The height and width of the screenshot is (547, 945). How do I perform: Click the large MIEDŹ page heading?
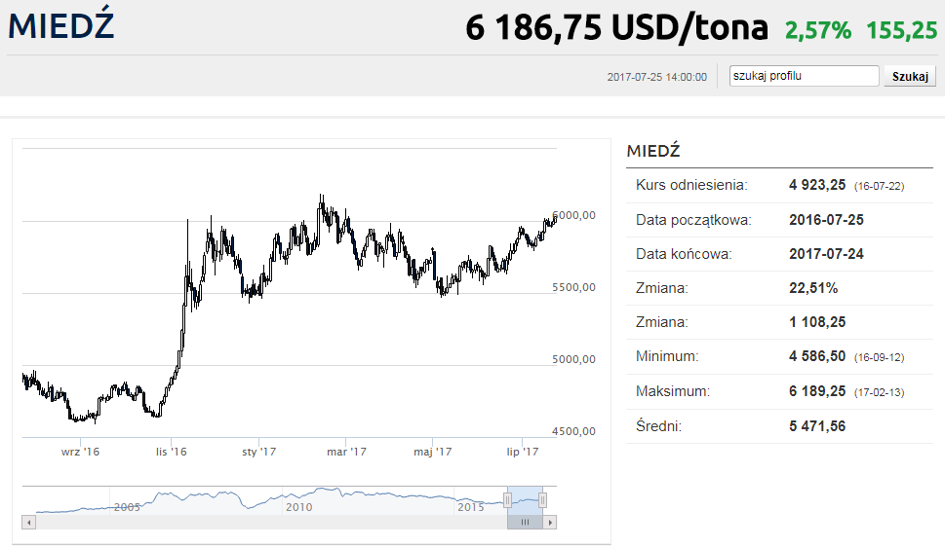tap(61, 25)
